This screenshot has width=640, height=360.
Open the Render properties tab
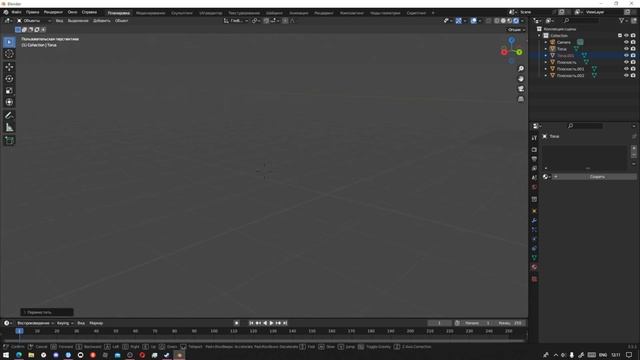click(x=534, y=150)
